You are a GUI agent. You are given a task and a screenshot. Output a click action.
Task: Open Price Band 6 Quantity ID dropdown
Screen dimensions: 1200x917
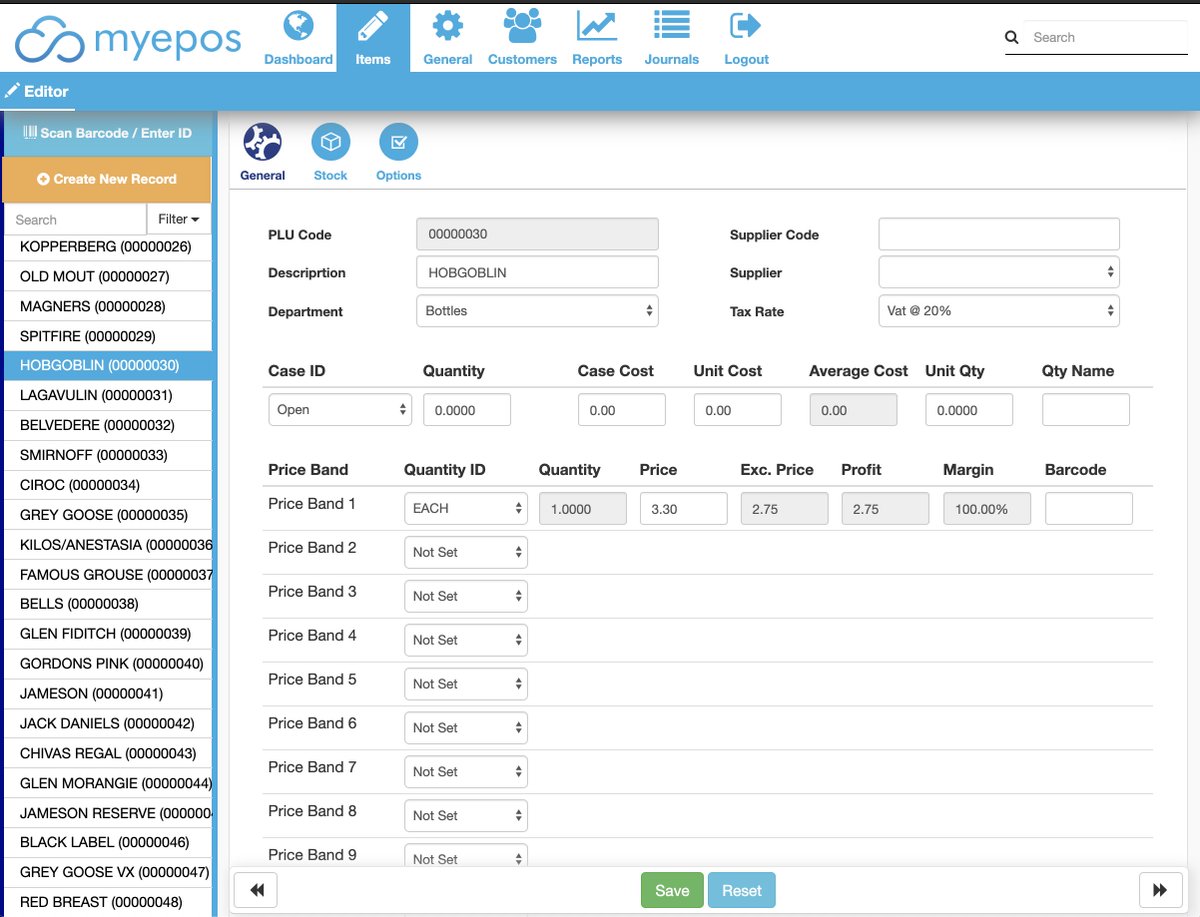[466, 728]
